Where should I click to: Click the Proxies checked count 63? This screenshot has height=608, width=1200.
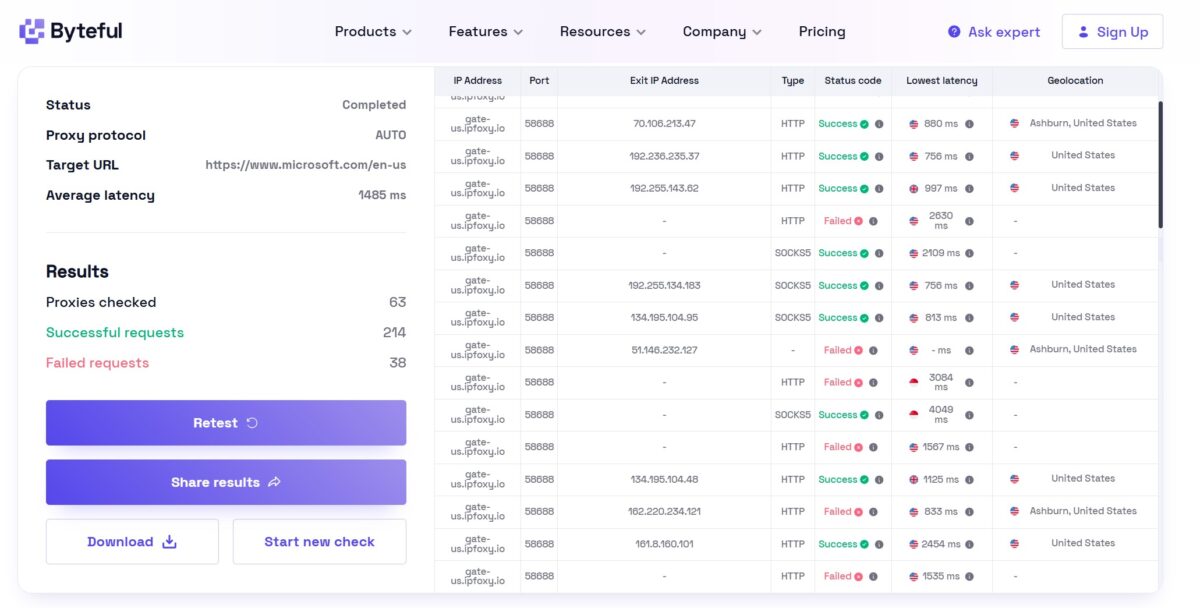pos(398,303)
